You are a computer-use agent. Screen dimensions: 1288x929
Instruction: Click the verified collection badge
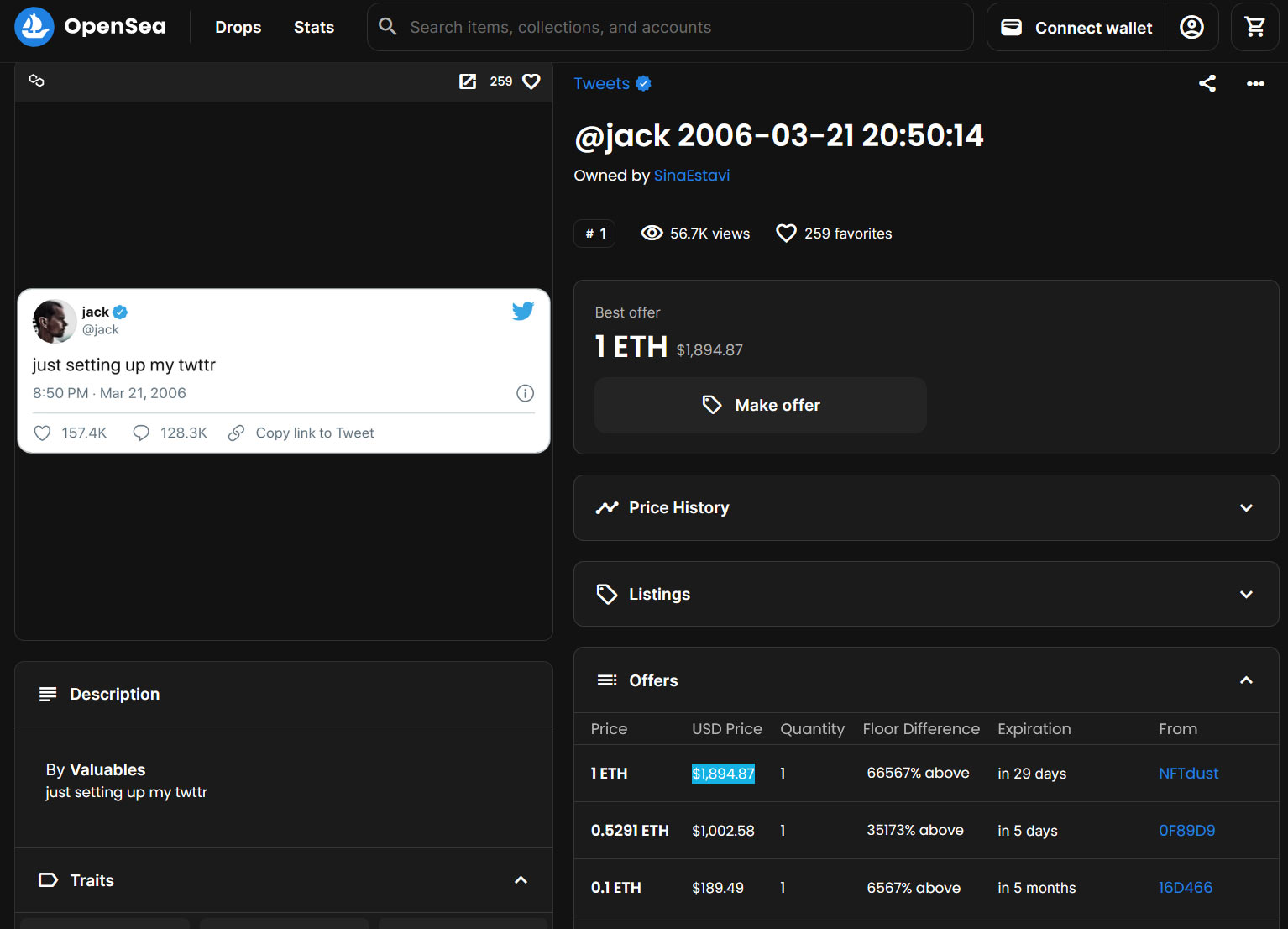[643, 83]
